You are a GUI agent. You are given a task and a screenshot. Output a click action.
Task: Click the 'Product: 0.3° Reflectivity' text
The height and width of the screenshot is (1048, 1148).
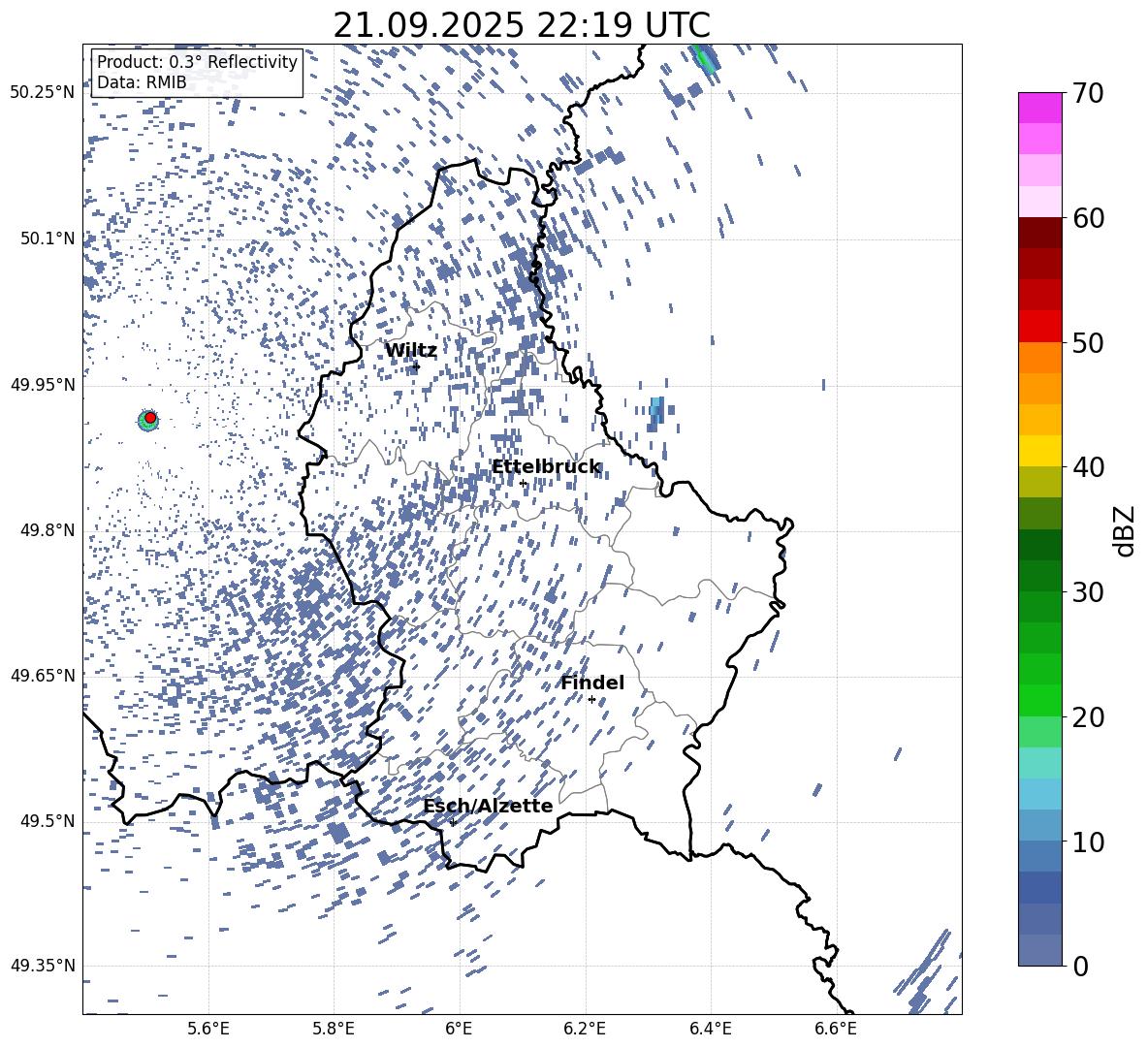pos(197,62)
